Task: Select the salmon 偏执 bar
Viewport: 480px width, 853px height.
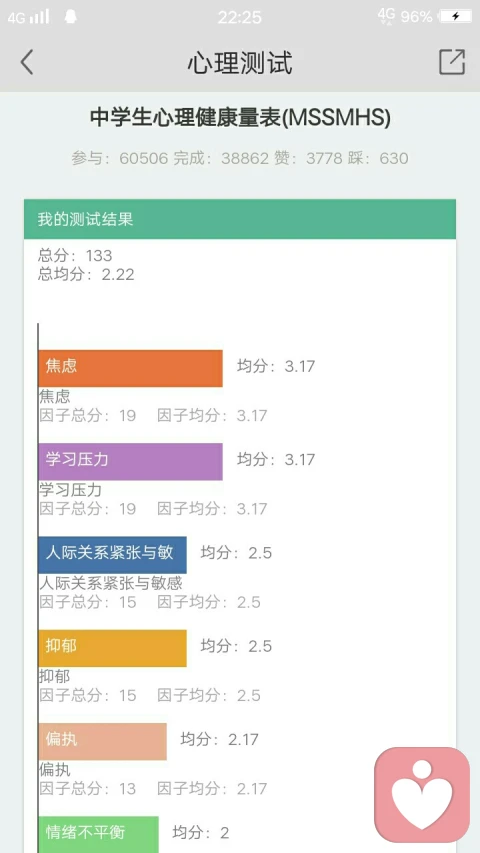Action: point(102,741)
